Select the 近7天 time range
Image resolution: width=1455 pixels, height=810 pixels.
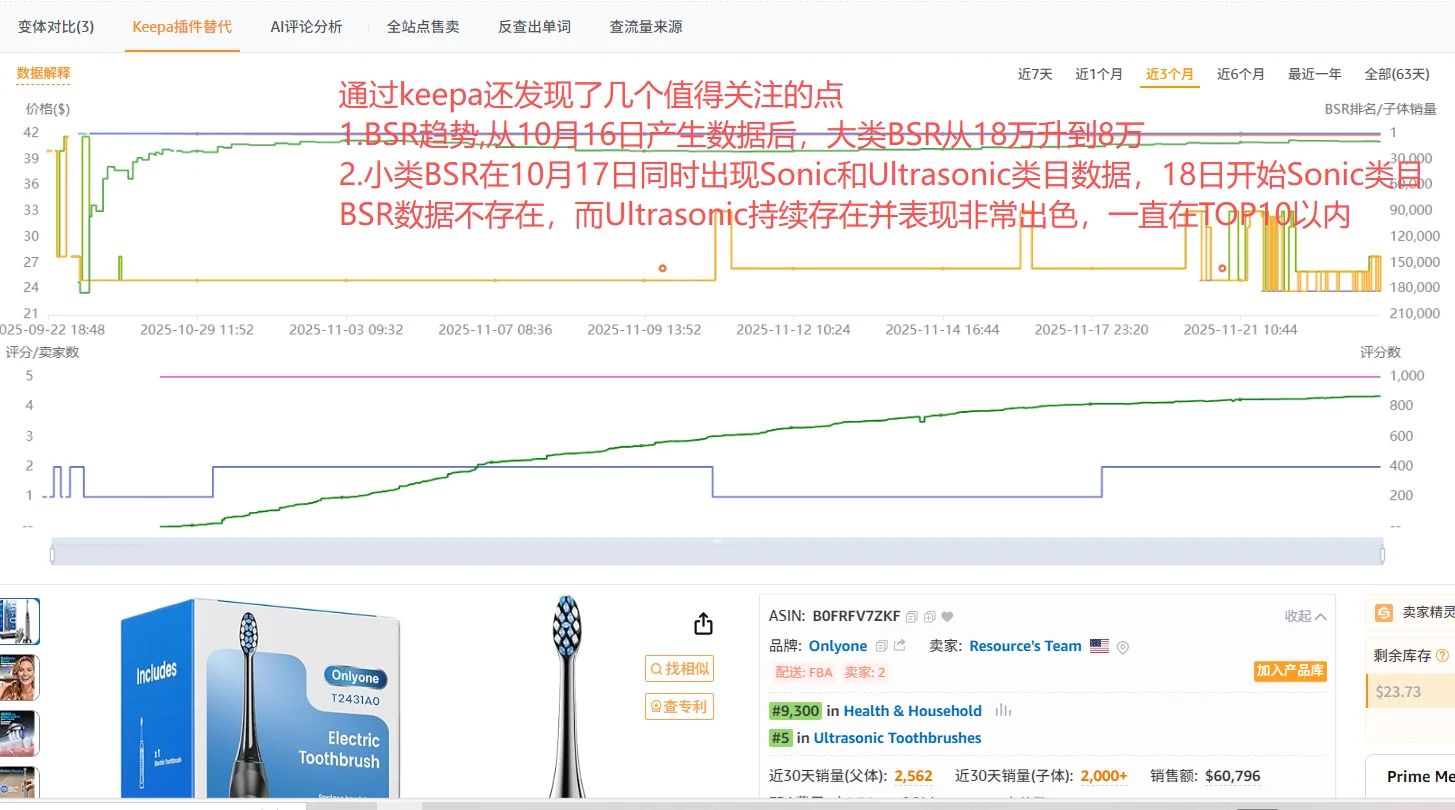point(1034,73)
